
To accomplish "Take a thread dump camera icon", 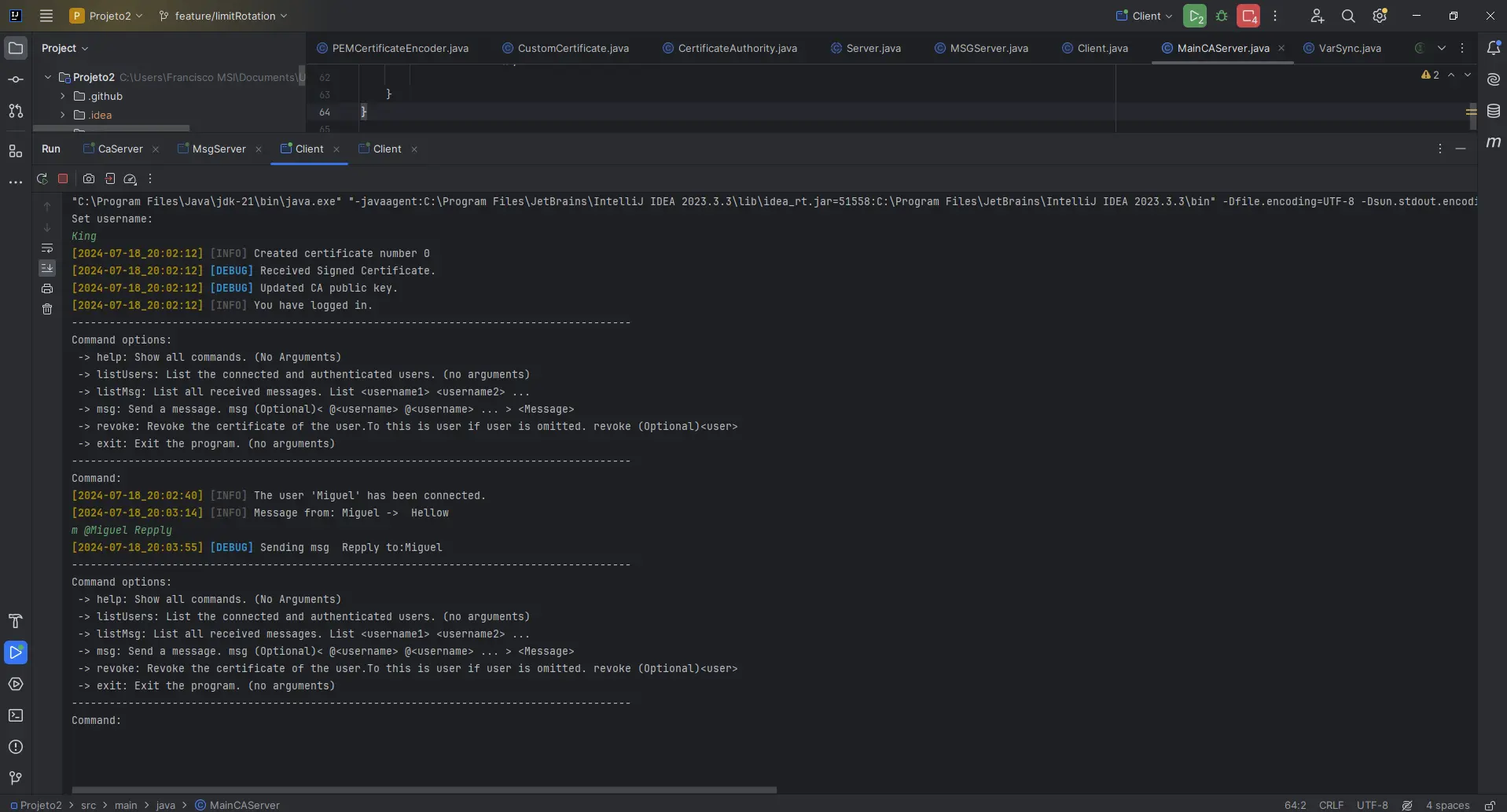I will coord(89,179).
